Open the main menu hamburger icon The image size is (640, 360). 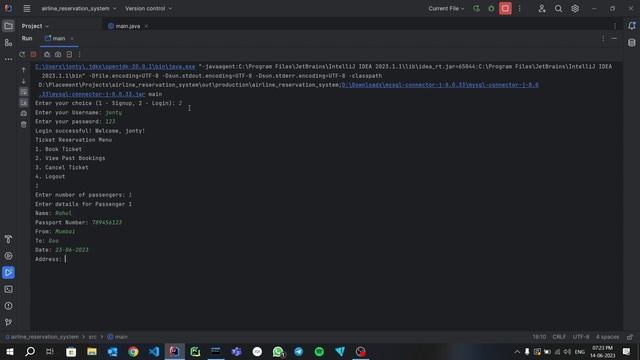27,9
